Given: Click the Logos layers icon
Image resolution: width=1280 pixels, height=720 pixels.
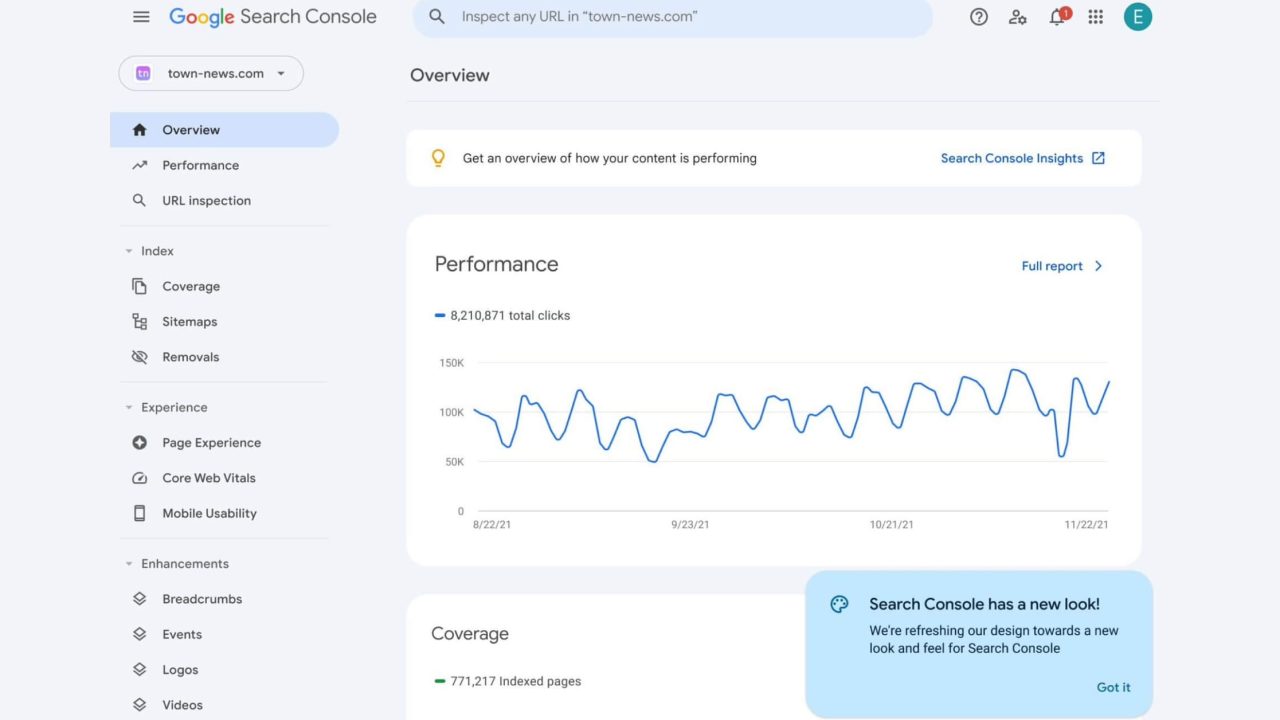Looking at the screenshot, I should tap(140, 670).
